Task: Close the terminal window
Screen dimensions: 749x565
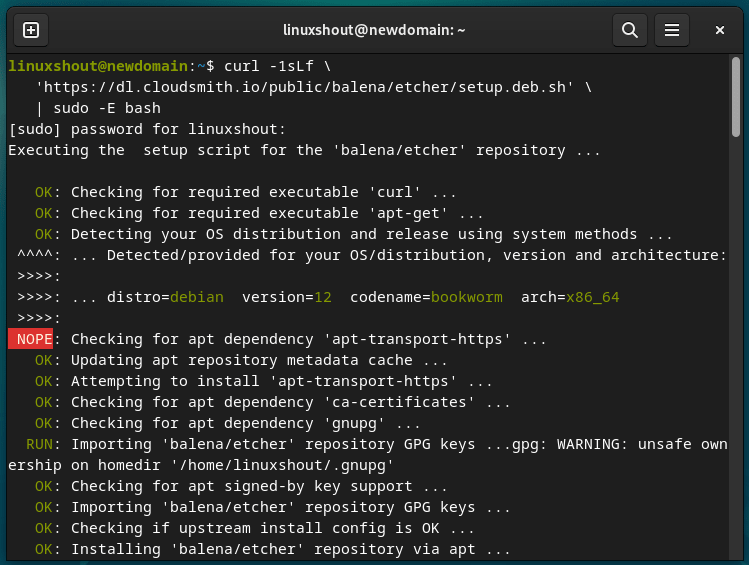Action: point(719,31)
